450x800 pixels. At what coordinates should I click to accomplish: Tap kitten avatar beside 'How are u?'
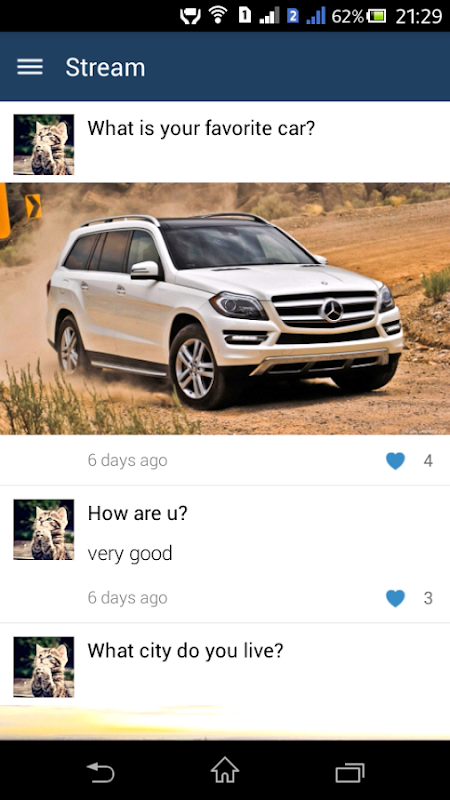click(44, 530)
